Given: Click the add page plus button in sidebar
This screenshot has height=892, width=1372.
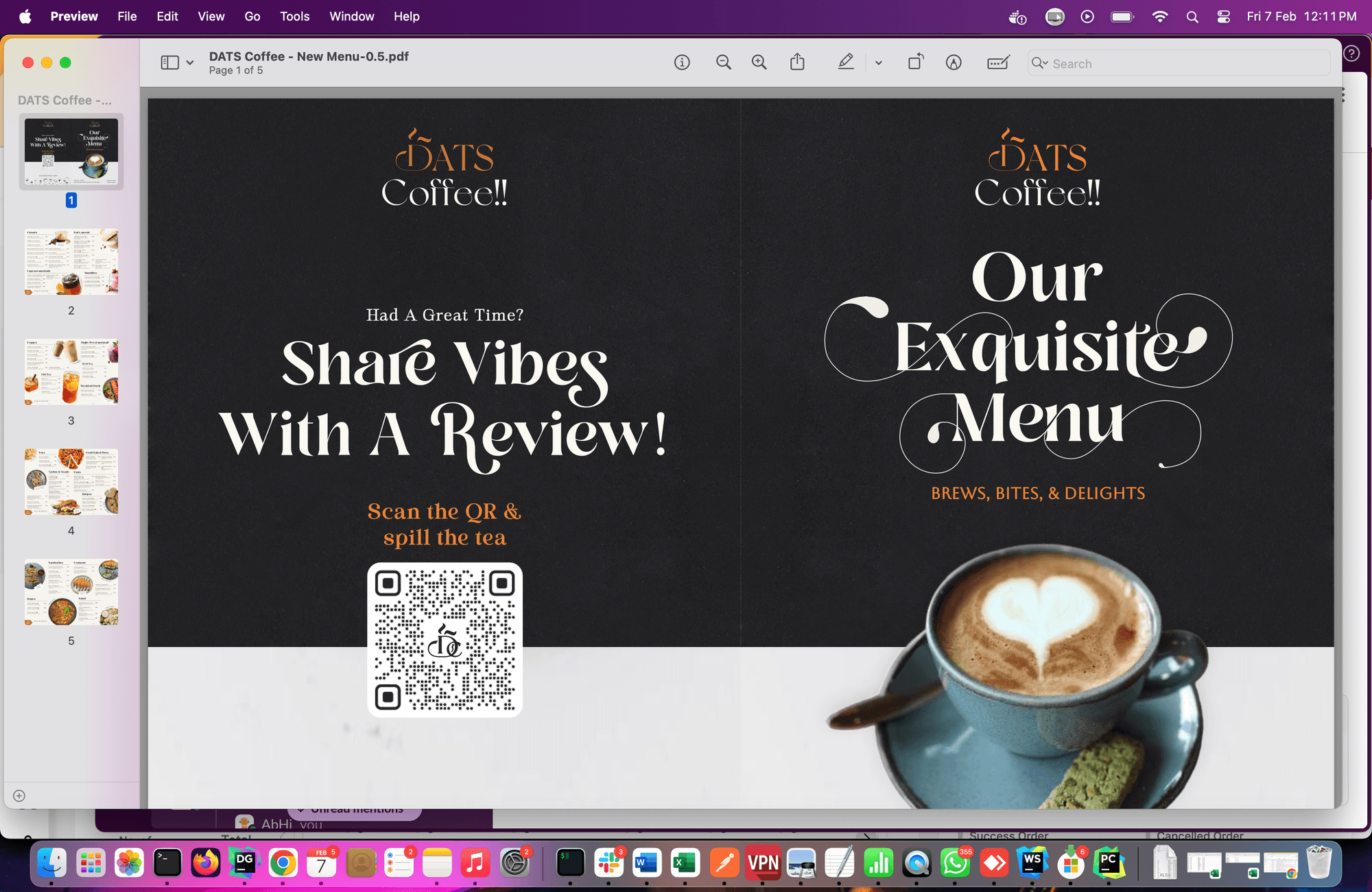Looking at the screenshot, I should coord(19,796).
